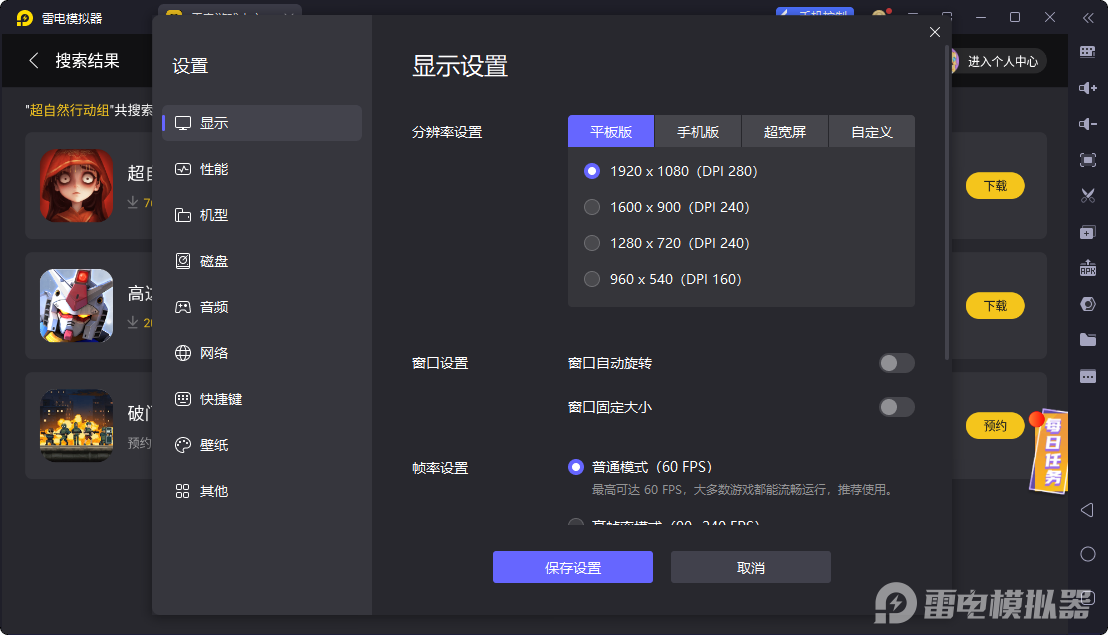Click the disk icon beside 磁盘

point(183,261)
